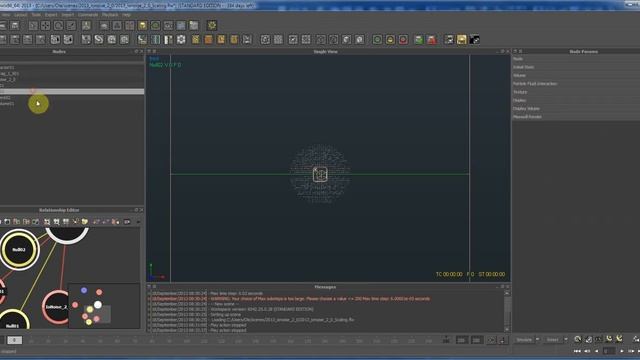Expand the Texture parameter section
Viewport: 640px width, 360px height.
(x=576, y=92)
